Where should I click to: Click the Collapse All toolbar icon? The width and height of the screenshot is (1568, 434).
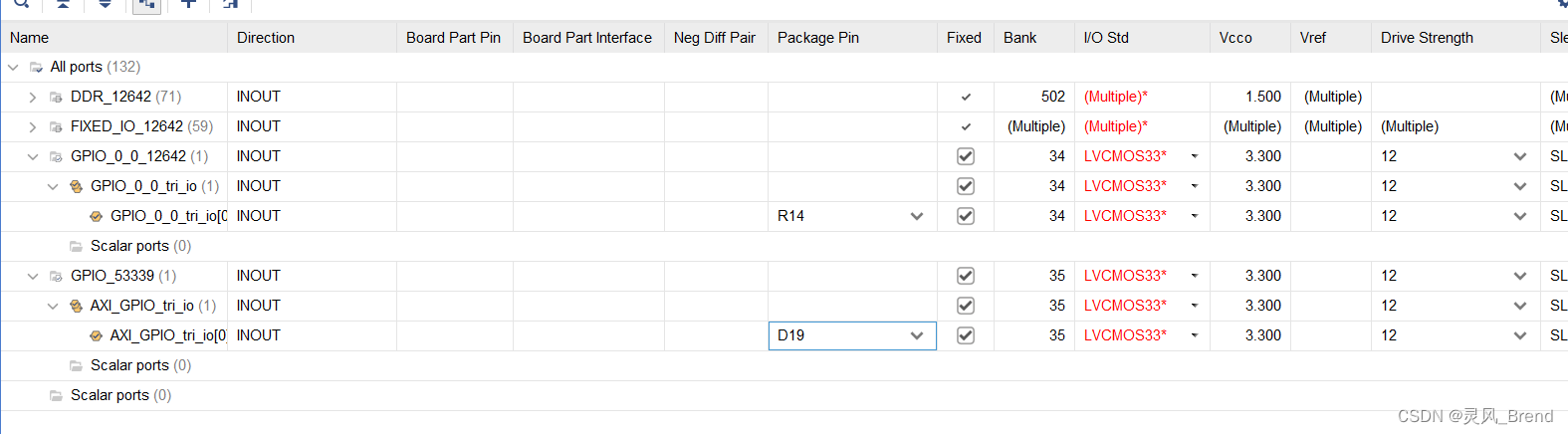[63, 4]
